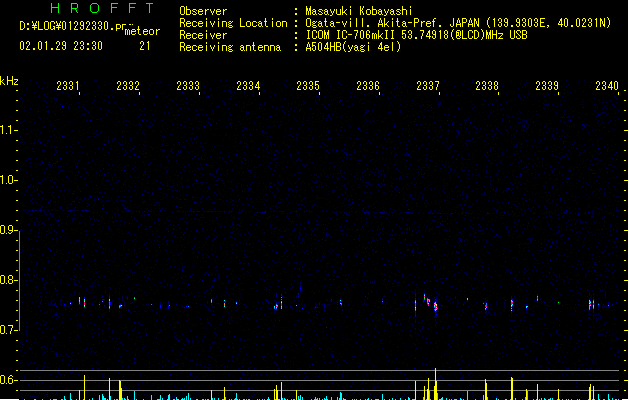Select the Ogata-vill. Akita-Pref. JAPAN location text

(x=458, y=23)
